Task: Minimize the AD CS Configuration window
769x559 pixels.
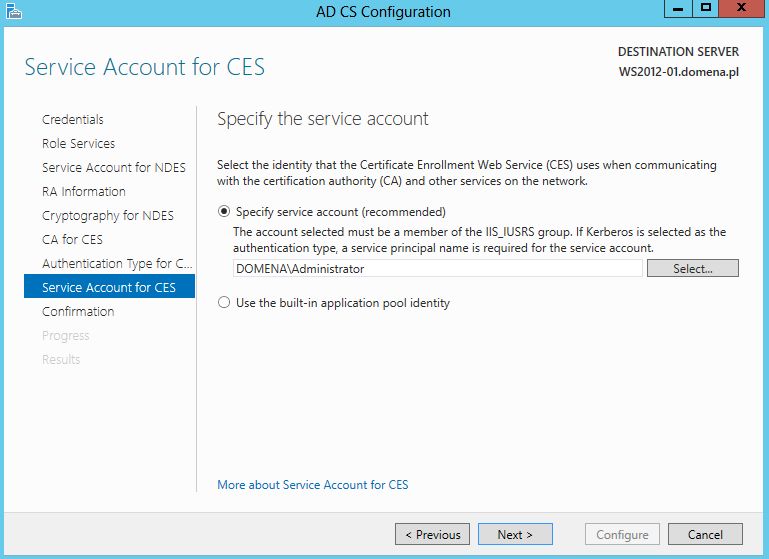Action: pyautogui.click(x=678, y=8)
